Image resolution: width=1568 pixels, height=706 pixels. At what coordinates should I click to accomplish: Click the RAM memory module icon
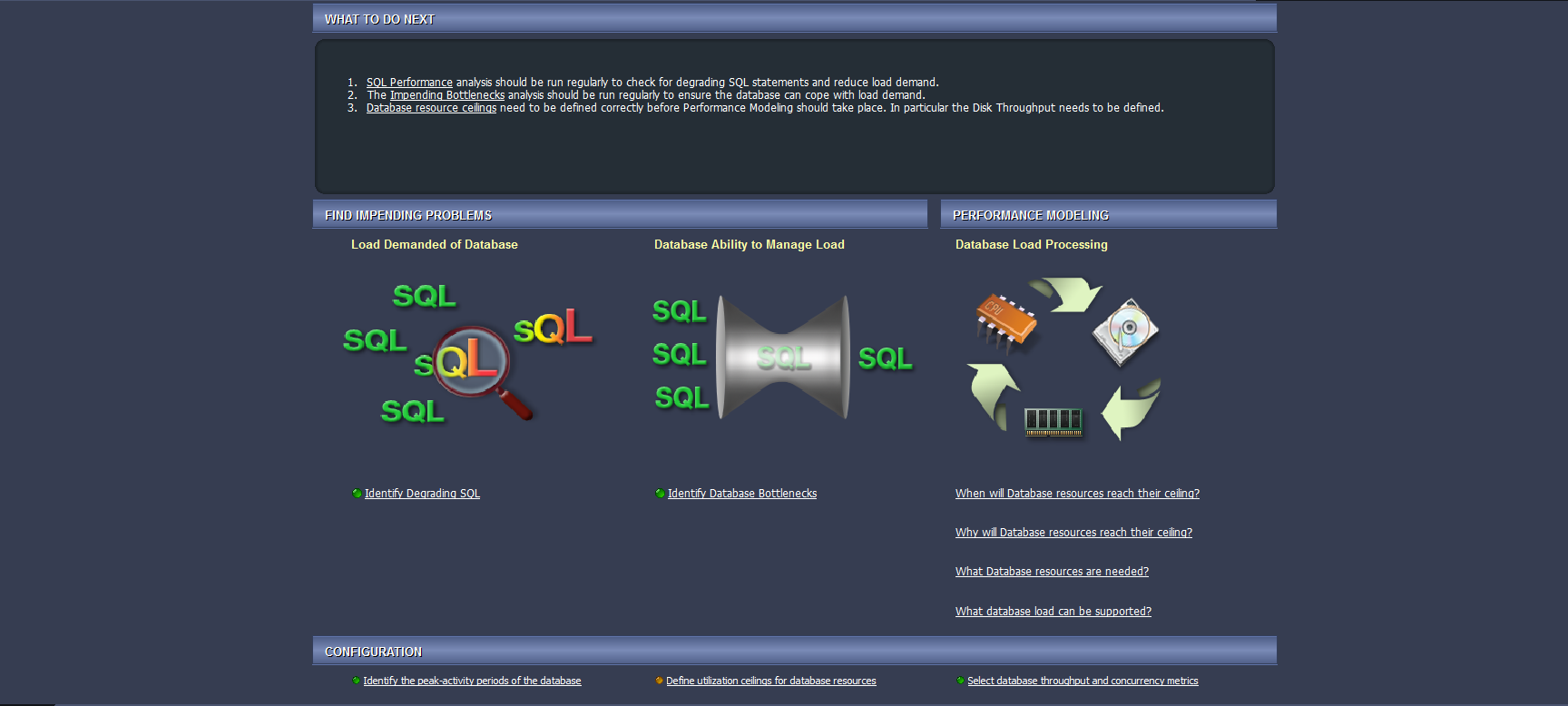(x=1053, y=422)
